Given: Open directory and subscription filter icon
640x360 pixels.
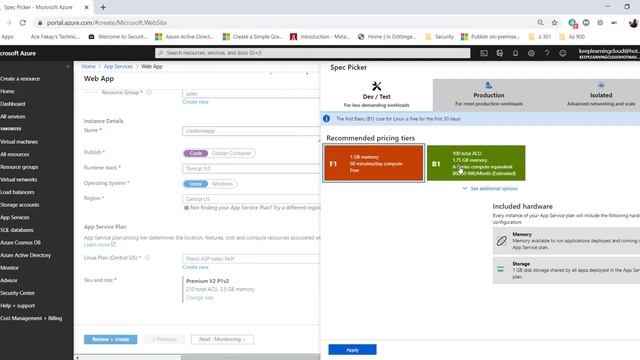Looking at the screenshot, I should pyautogui.click(x=500, y=53).
